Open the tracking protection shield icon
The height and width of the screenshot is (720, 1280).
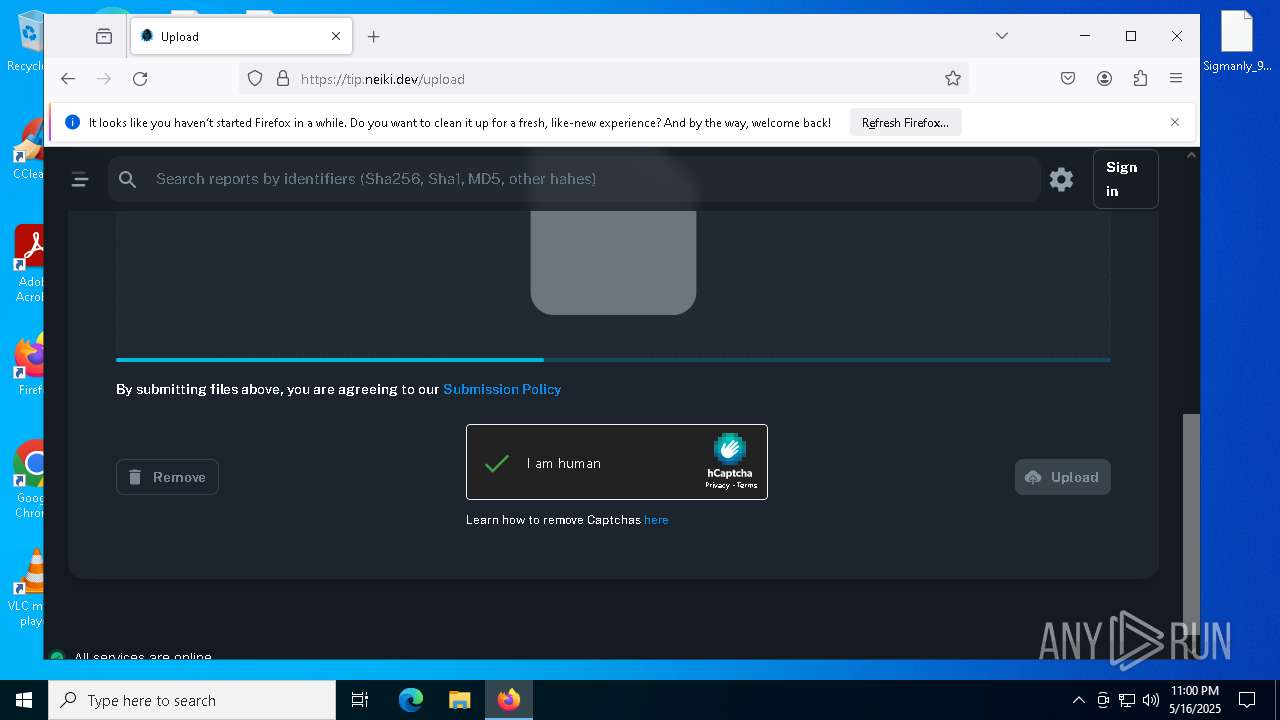coord(255,78)
